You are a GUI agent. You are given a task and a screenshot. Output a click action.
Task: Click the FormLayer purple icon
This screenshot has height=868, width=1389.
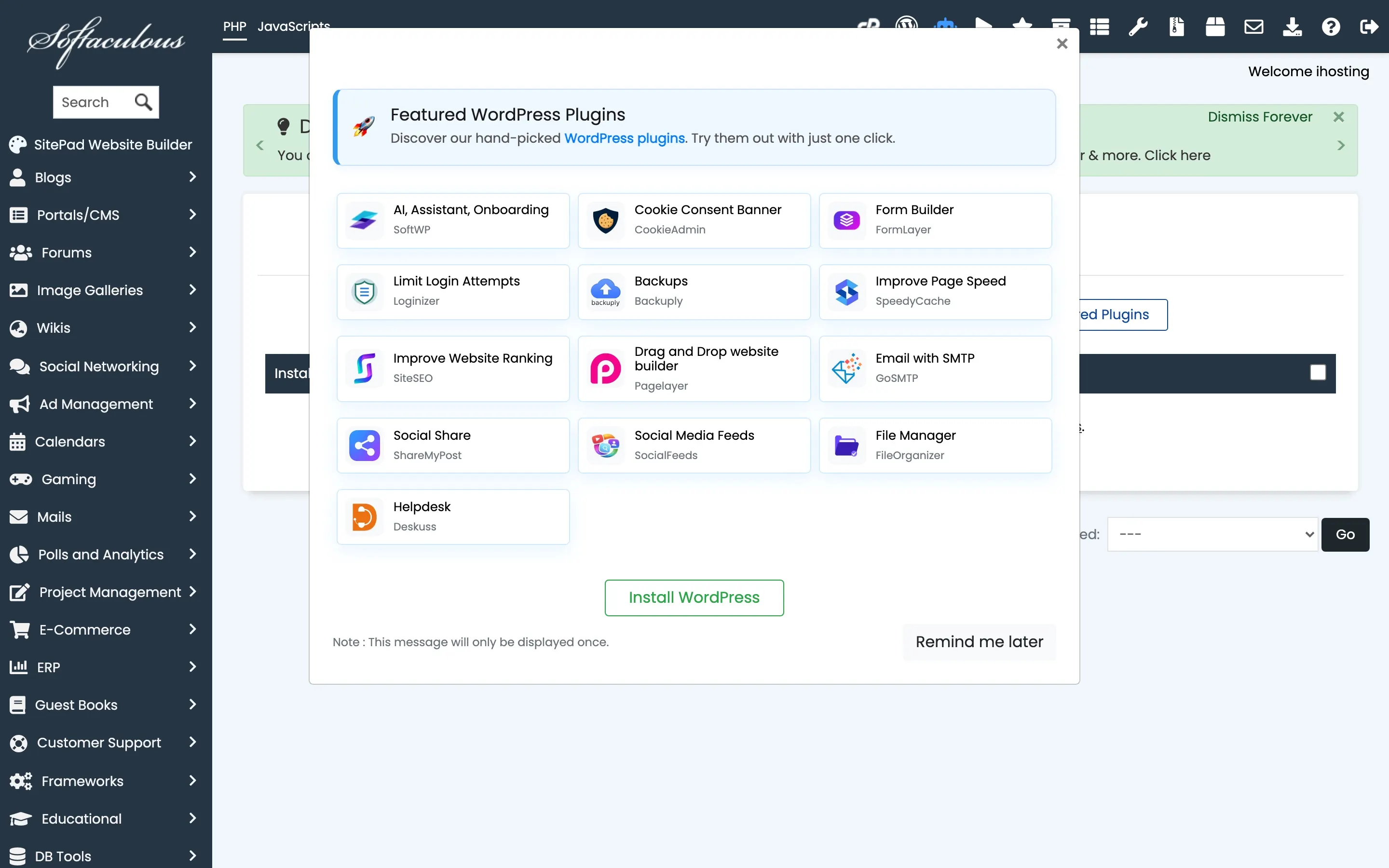(846, 220)
